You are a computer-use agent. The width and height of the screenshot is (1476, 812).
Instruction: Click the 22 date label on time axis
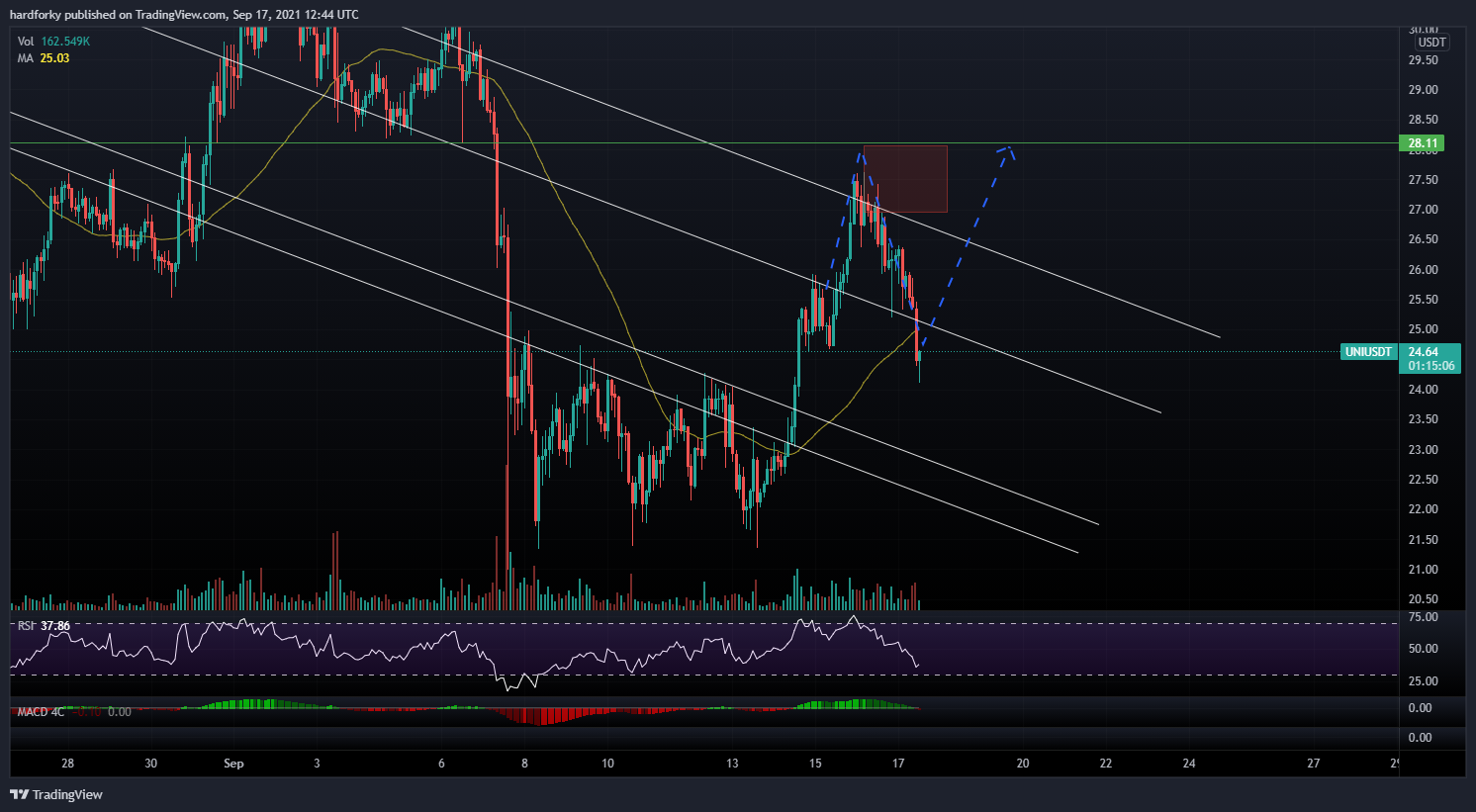(1106, 764)
